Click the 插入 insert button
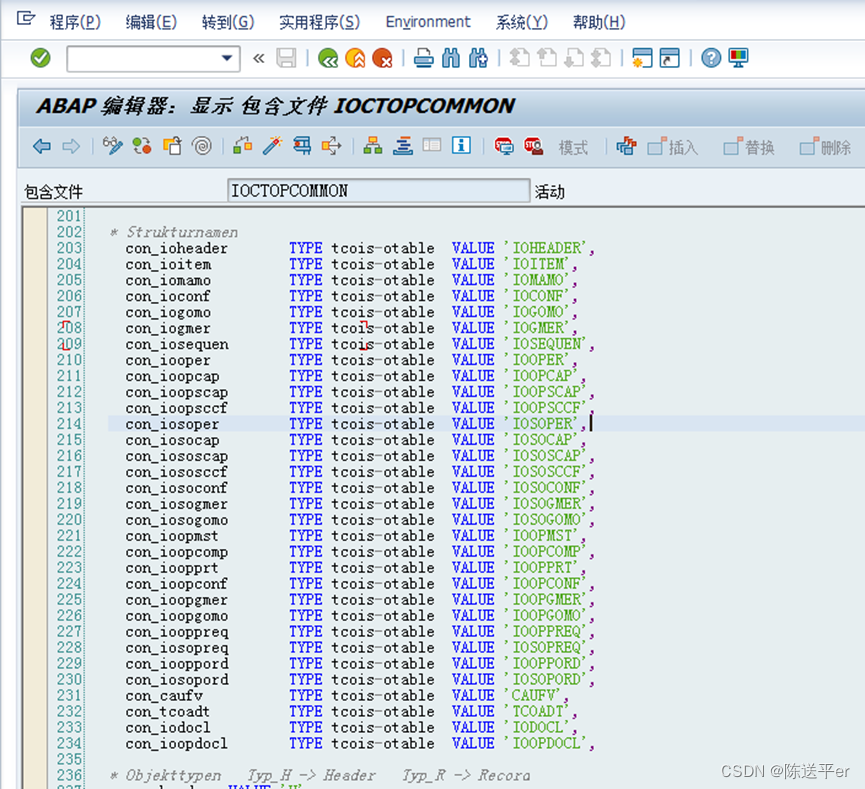Image resolution: width=865 pixels, height=789 pixels. coord(672,146)
